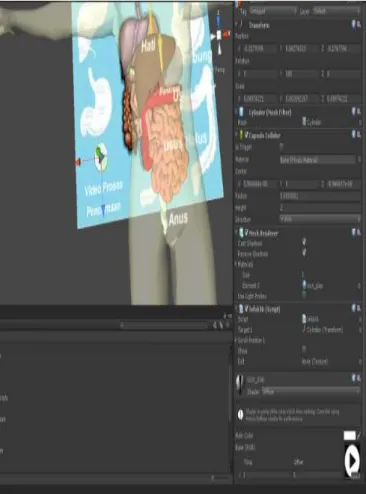Click the scene orientation gizmo cube
Viewport: 366px width, 494px height.
(219, 35)
